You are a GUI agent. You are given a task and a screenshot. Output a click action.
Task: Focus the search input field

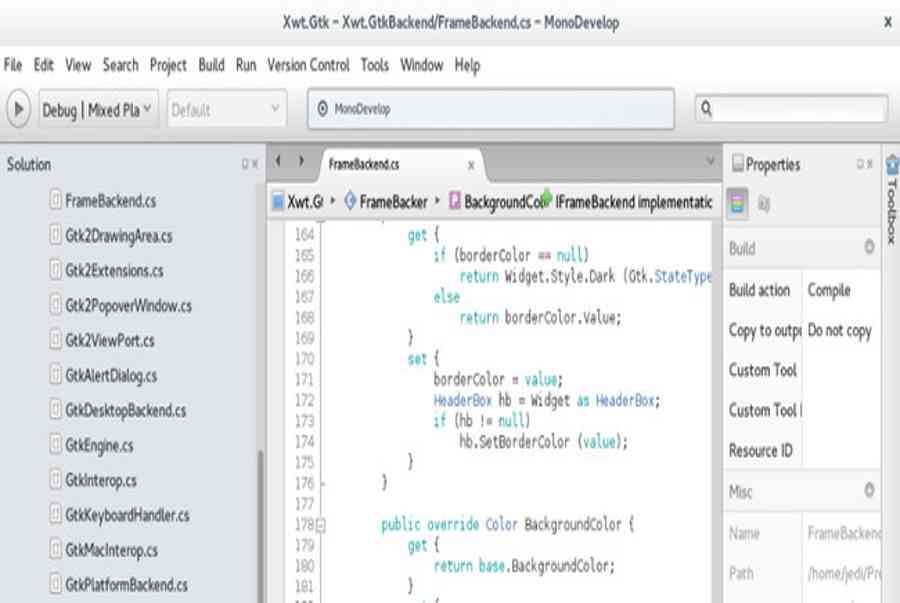pos(792,108)
